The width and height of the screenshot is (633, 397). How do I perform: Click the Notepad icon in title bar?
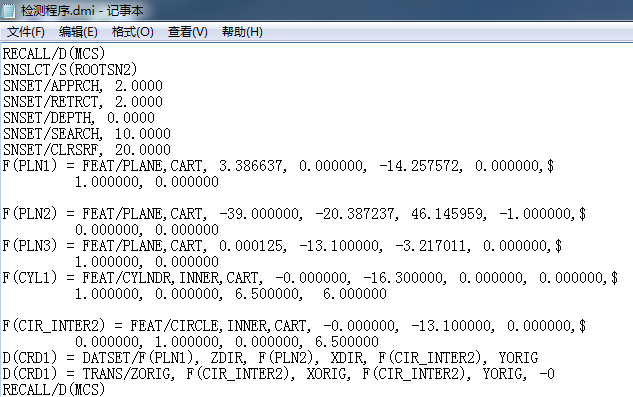pyautogui.click(x=8, y=11)
